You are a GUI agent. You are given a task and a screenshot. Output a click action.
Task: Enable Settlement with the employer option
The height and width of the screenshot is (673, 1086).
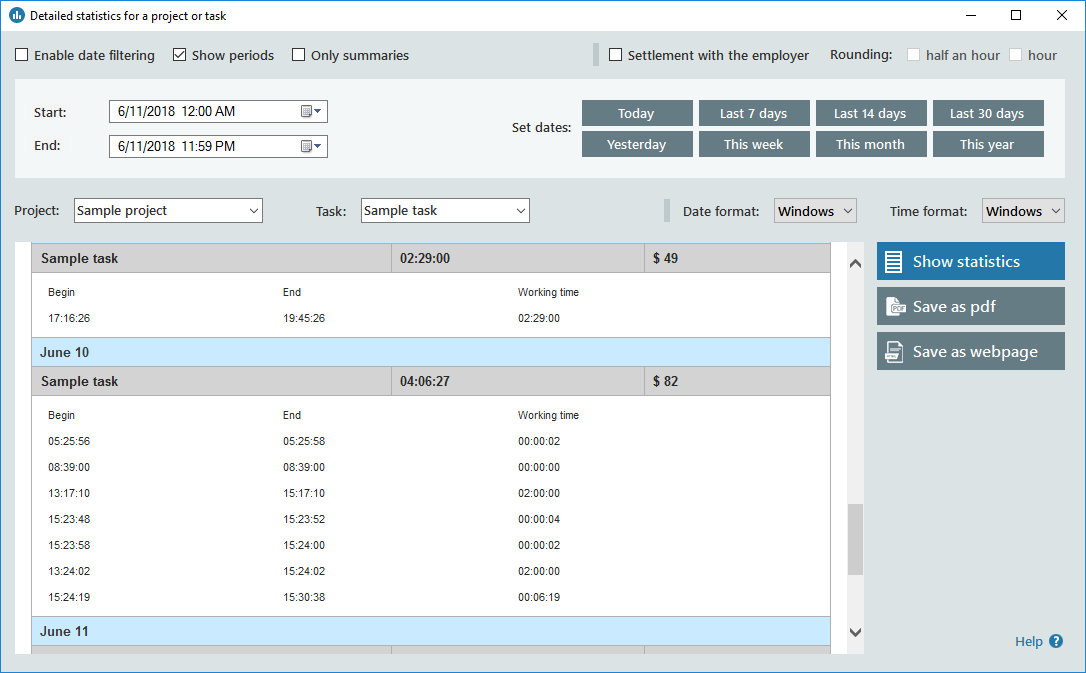[x=616, y=56]
